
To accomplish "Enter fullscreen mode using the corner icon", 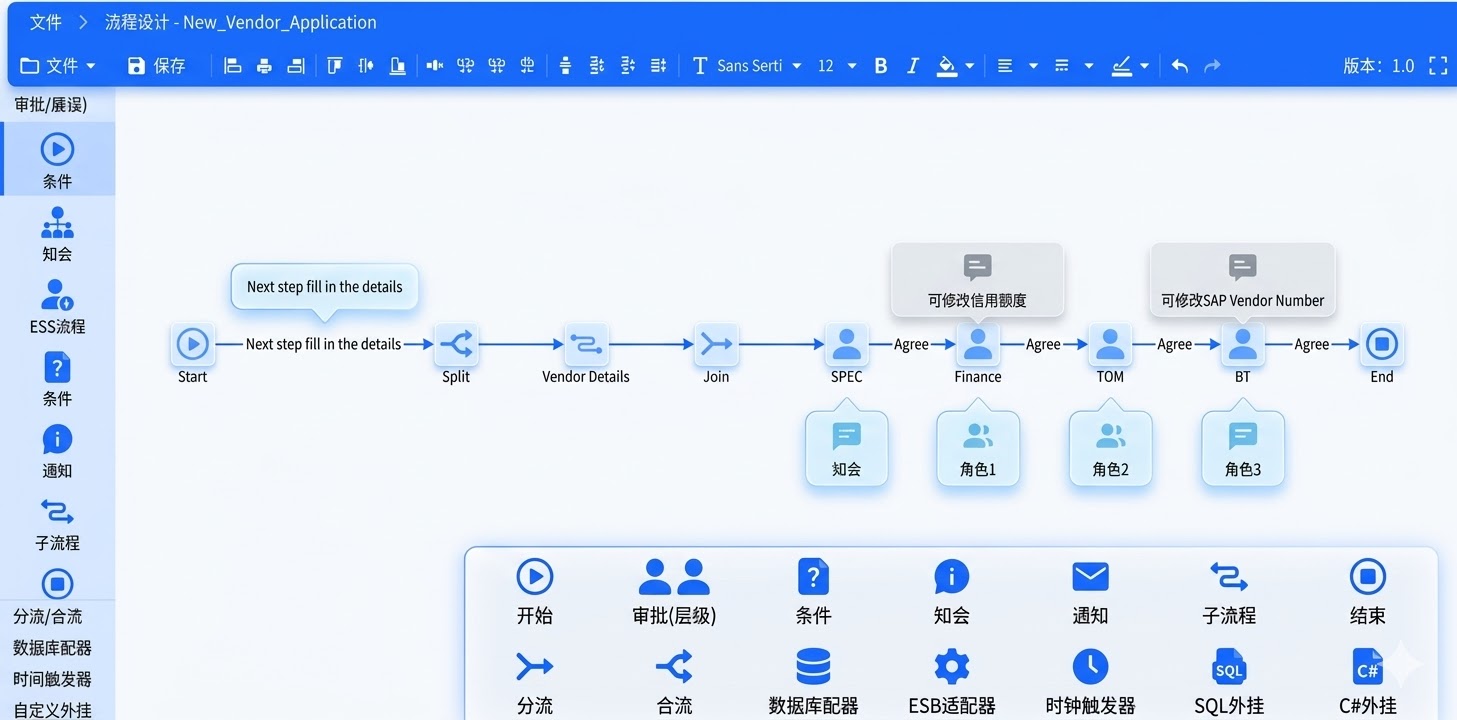I will click(x=1438, y=66).
